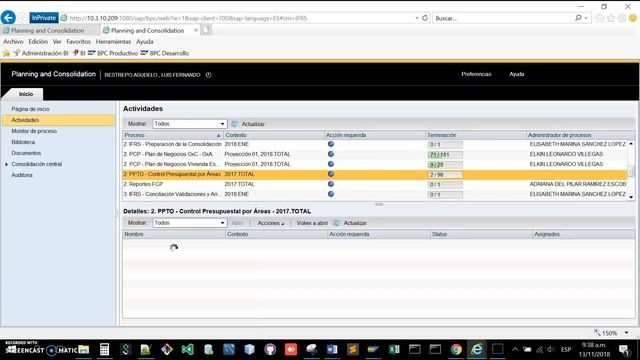Click scroll-down arrow of activities table

(x=631, y=197)
